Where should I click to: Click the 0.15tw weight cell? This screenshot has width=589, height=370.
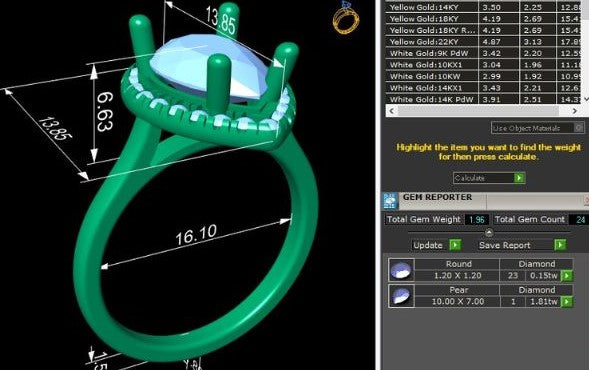tap(544, 275)
